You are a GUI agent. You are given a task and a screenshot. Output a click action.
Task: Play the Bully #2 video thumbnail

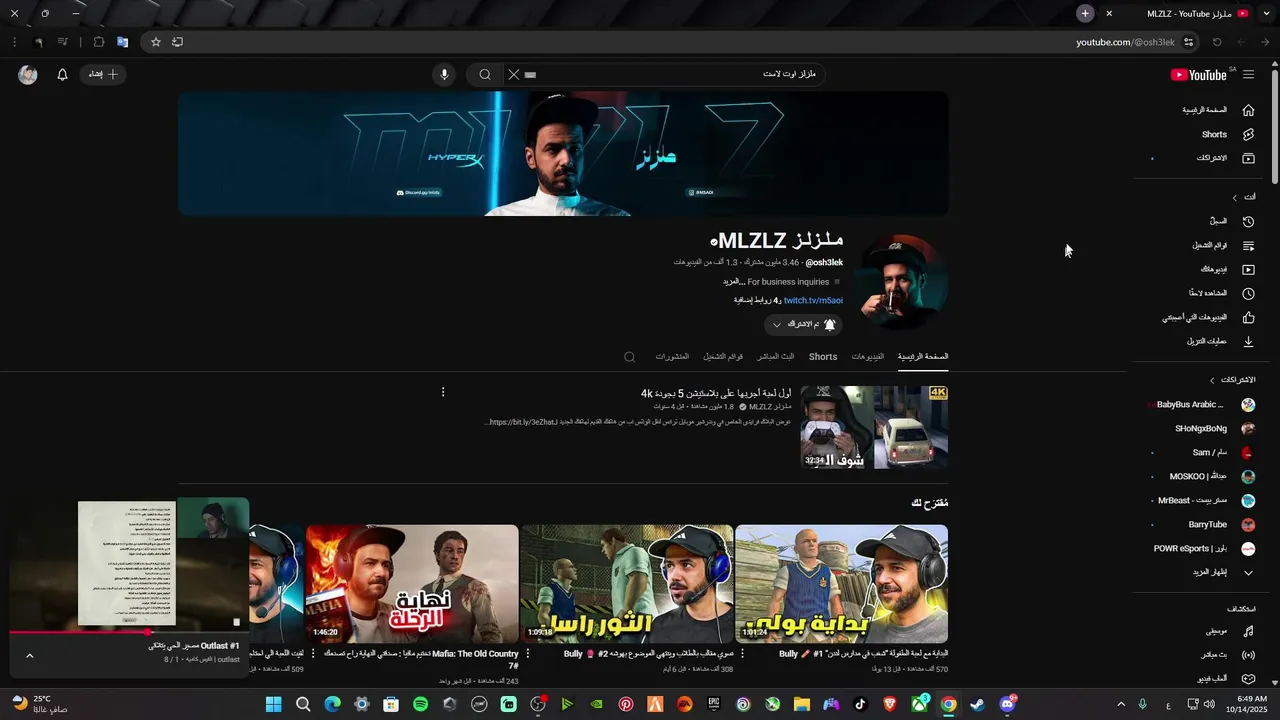pyautogui.click(x=627, y=583)
